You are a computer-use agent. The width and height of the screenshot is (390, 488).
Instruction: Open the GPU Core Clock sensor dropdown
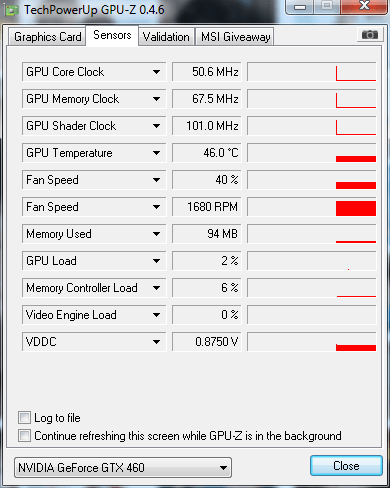[94, 72]
